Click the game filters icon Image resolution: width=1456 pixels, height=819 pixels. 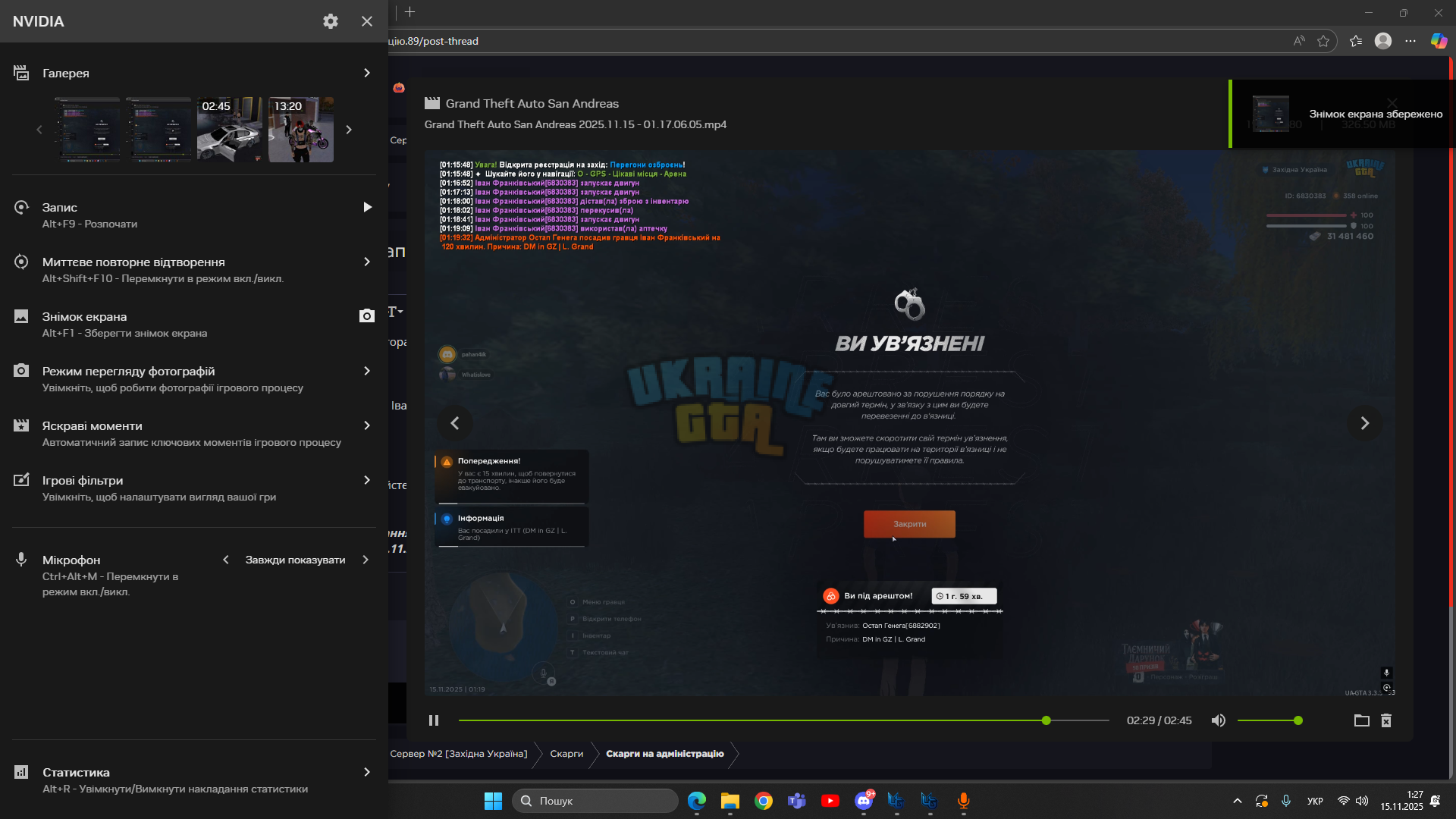[21, 480]
